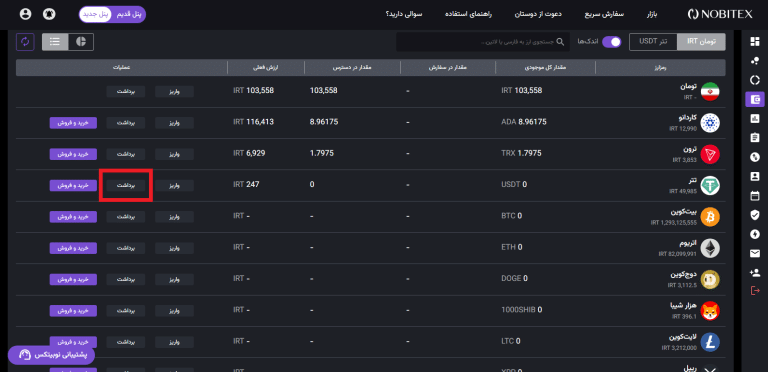
Task: Switch to list view
Action: pos(55,42)
